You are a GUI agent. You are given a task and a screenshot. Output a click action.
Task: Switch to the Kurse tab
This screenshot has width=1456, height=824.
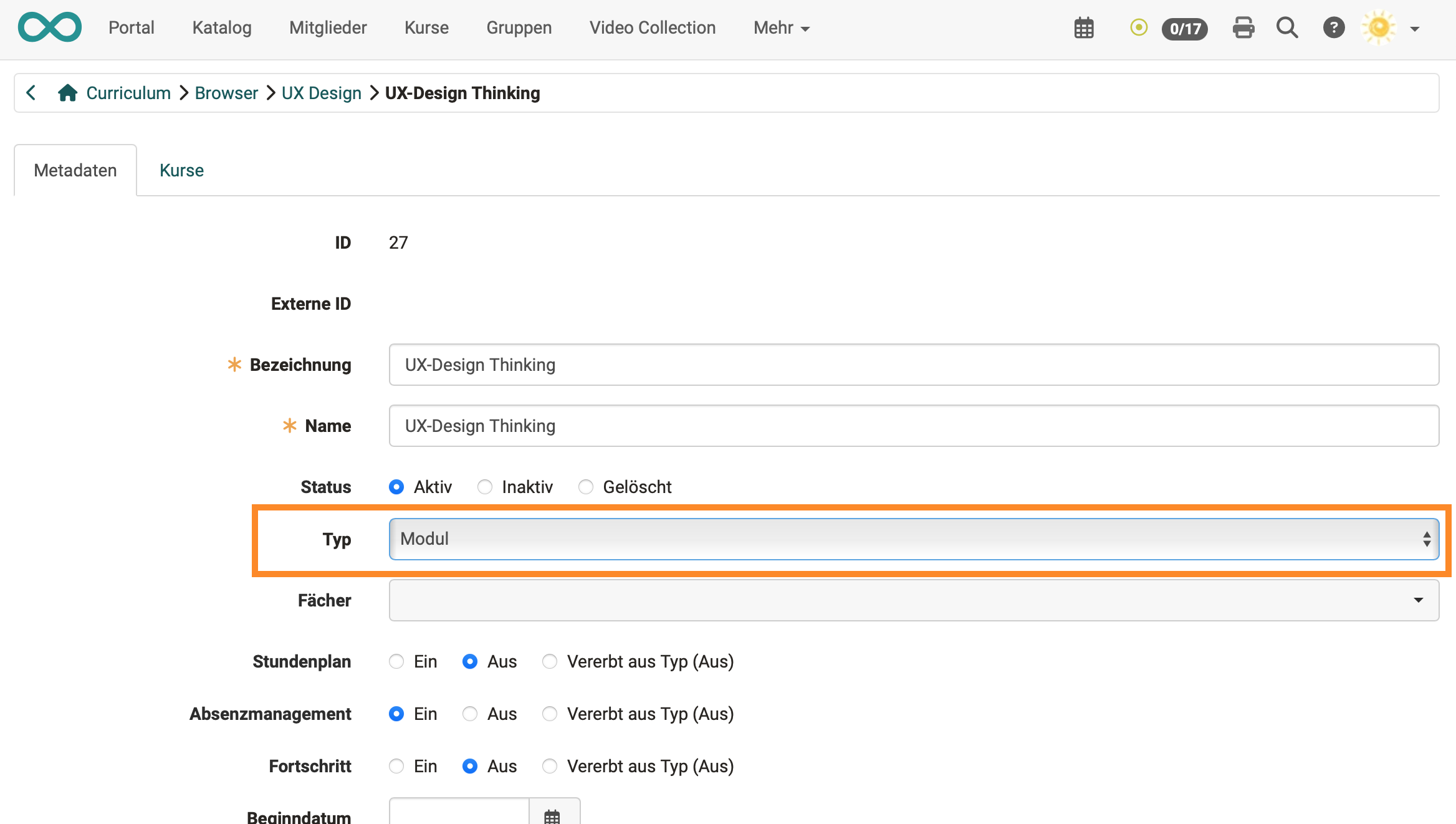click(x=181, y=170)
